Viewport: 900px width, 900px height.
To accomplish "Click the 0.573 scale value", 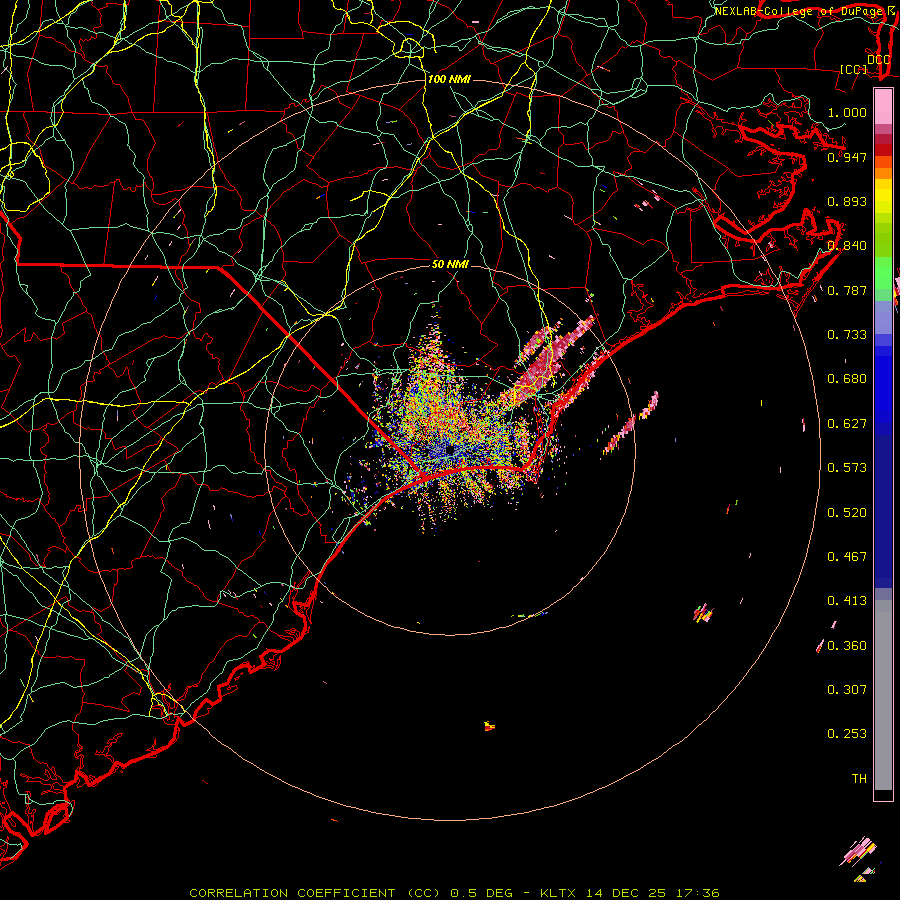I will click(x=847, y=468).
